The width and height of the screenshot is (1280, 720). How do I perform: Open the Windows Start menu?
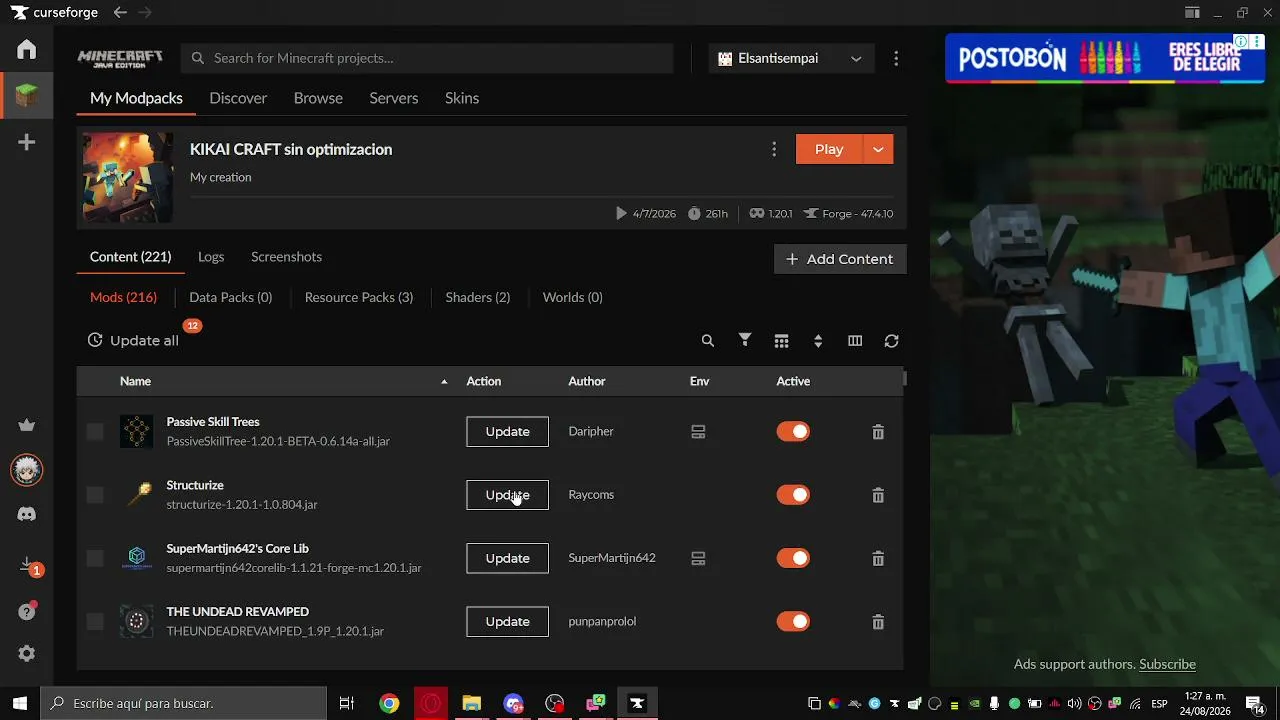(20, 704)
